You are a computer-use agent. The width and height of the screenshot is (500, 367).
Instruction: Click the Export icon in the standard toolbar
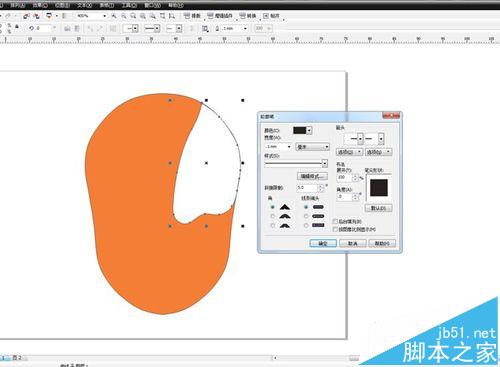36,16
